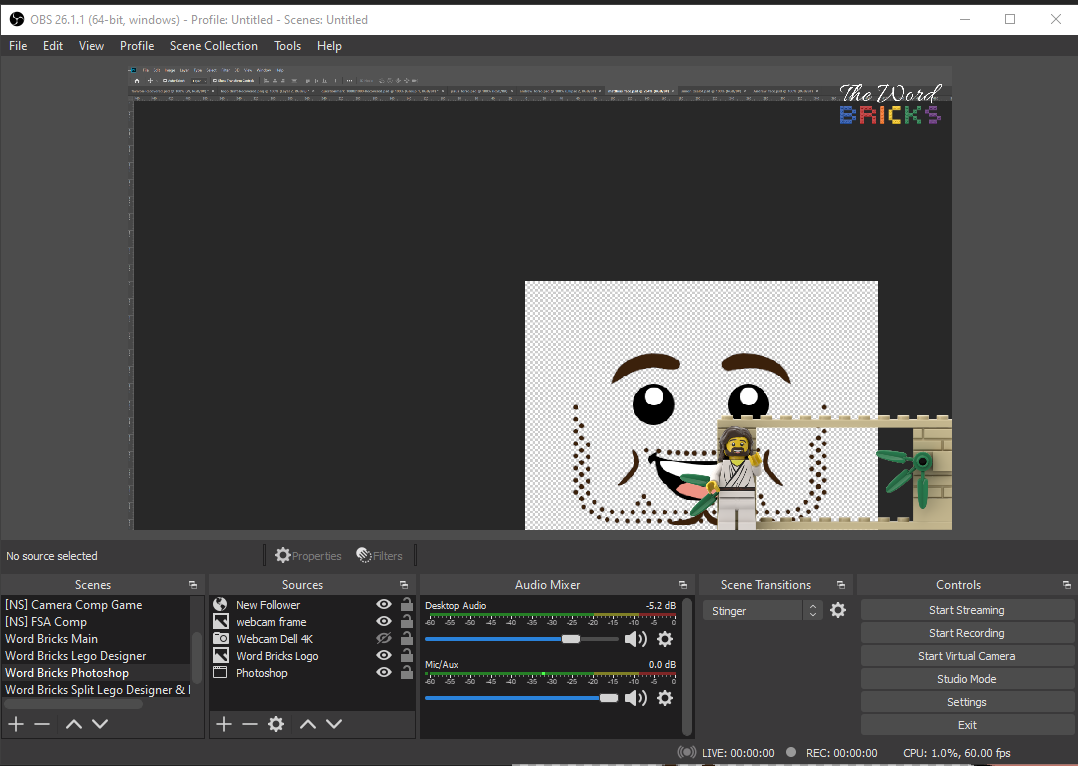
Task: Open Mic/Aux audio settings gear
Action: 665,698
